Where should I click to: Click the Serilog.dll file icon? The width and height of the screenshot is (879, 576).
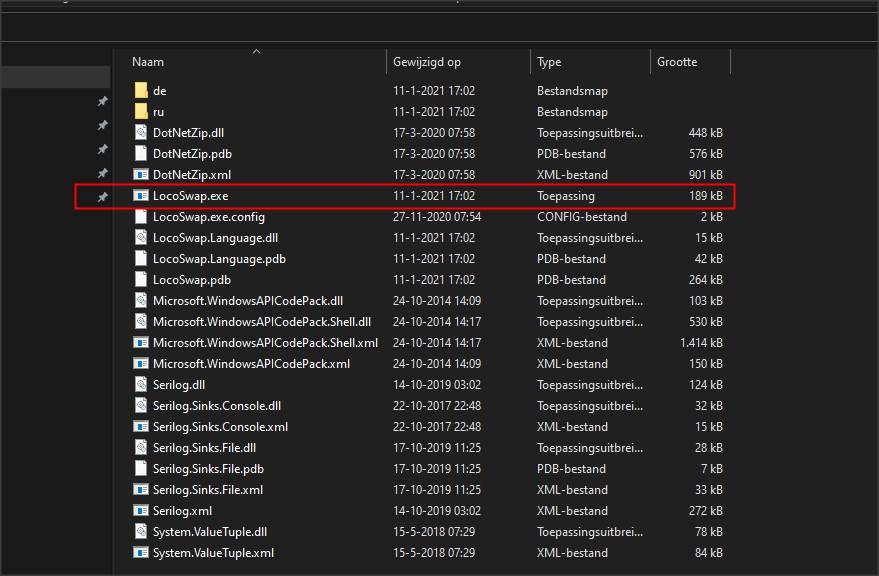[141, 385]
